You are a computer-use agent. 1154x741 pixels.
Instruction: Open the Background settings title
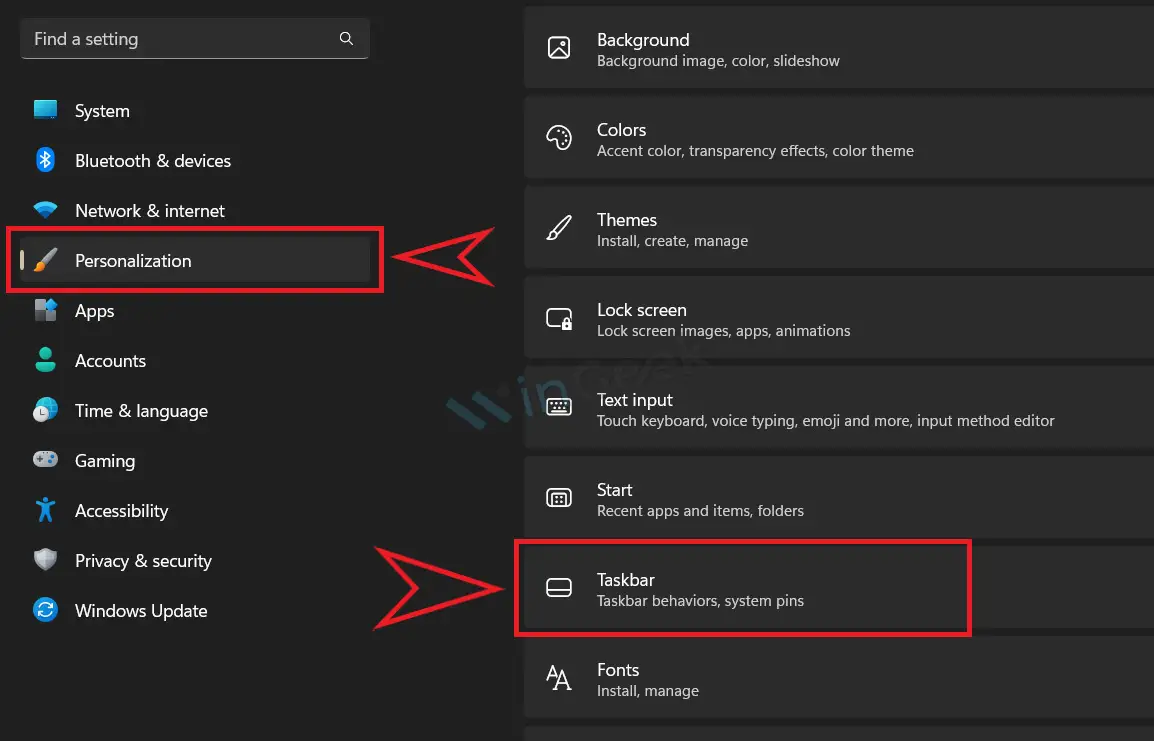point(643,40)
